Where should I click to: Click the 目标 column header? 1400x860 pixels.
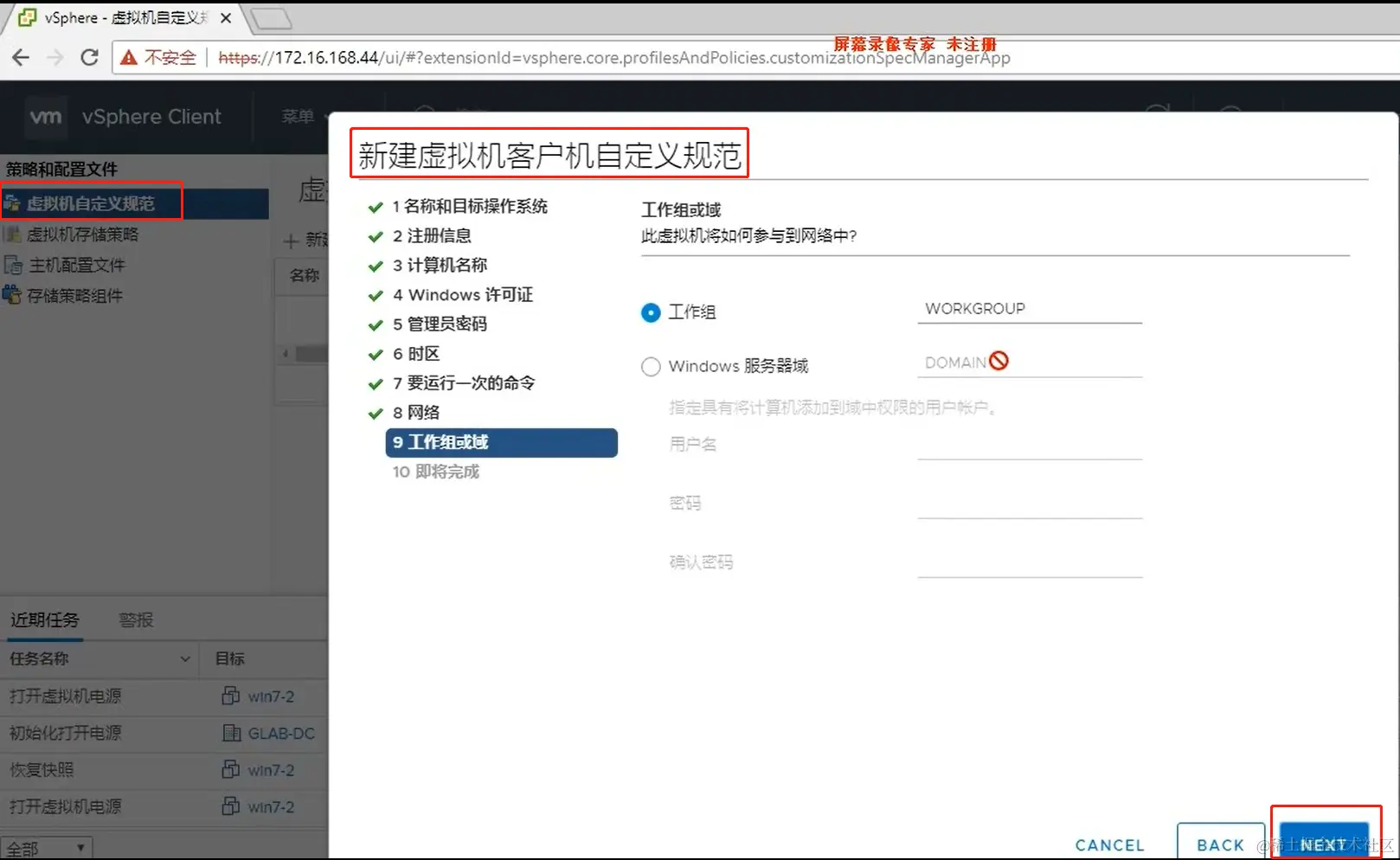[230, 659]
